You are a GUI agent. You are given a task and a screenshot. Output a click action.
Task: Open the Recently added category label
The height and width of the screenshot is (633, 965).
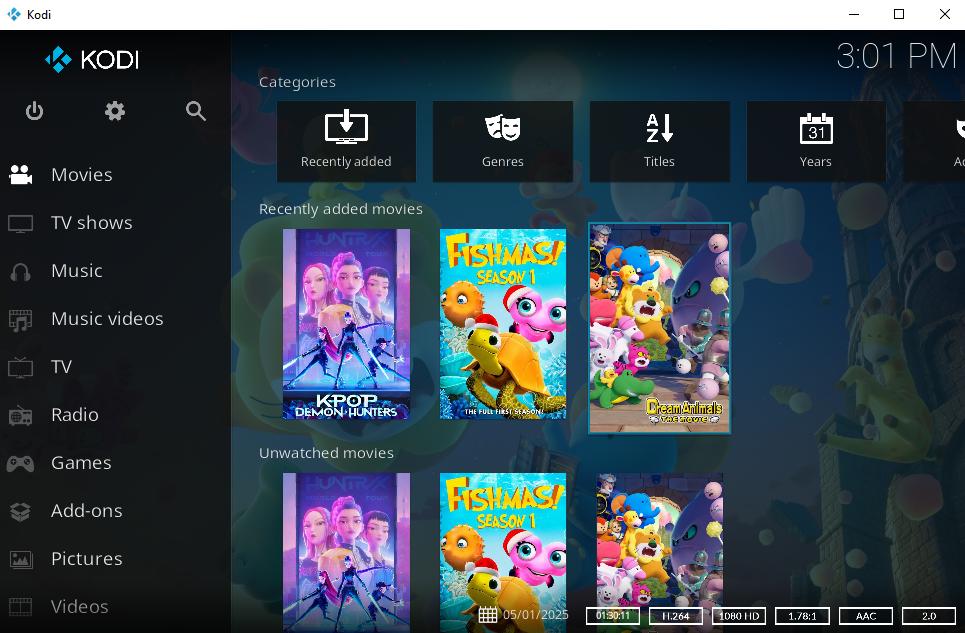346,162
